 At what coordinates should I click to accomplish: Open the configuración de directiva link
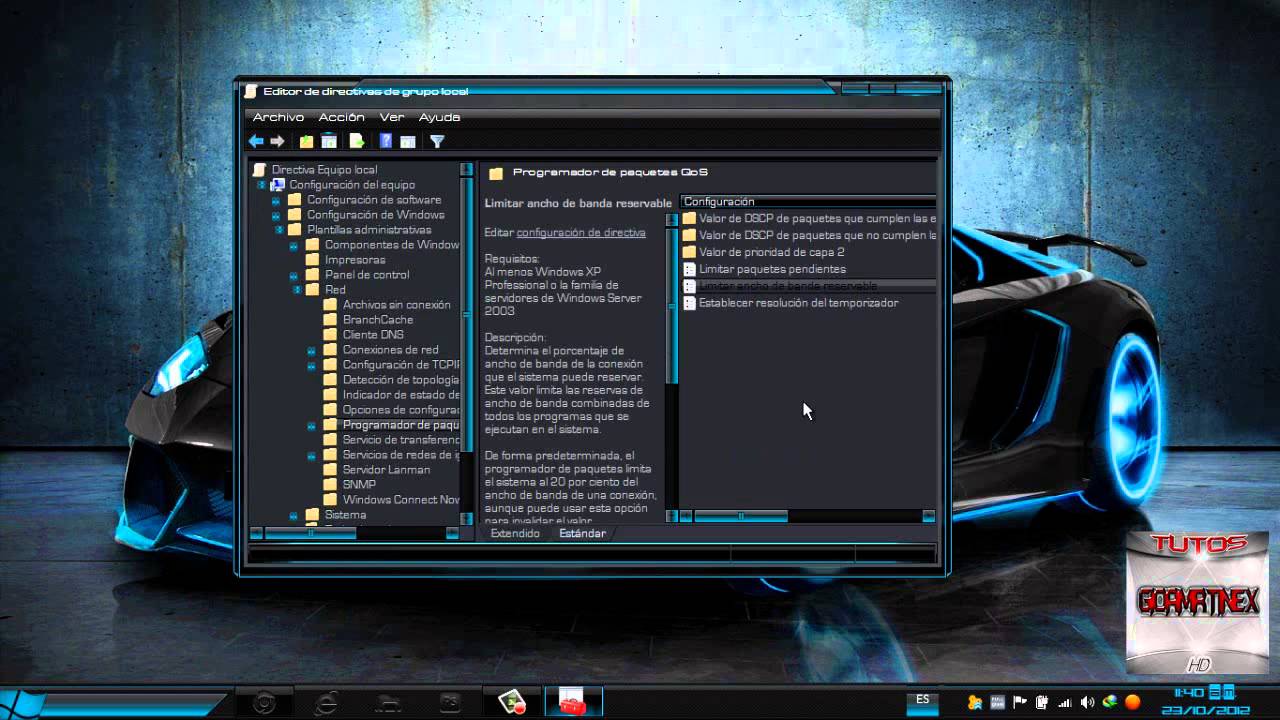pyautogui.click(x=581, y=233)
